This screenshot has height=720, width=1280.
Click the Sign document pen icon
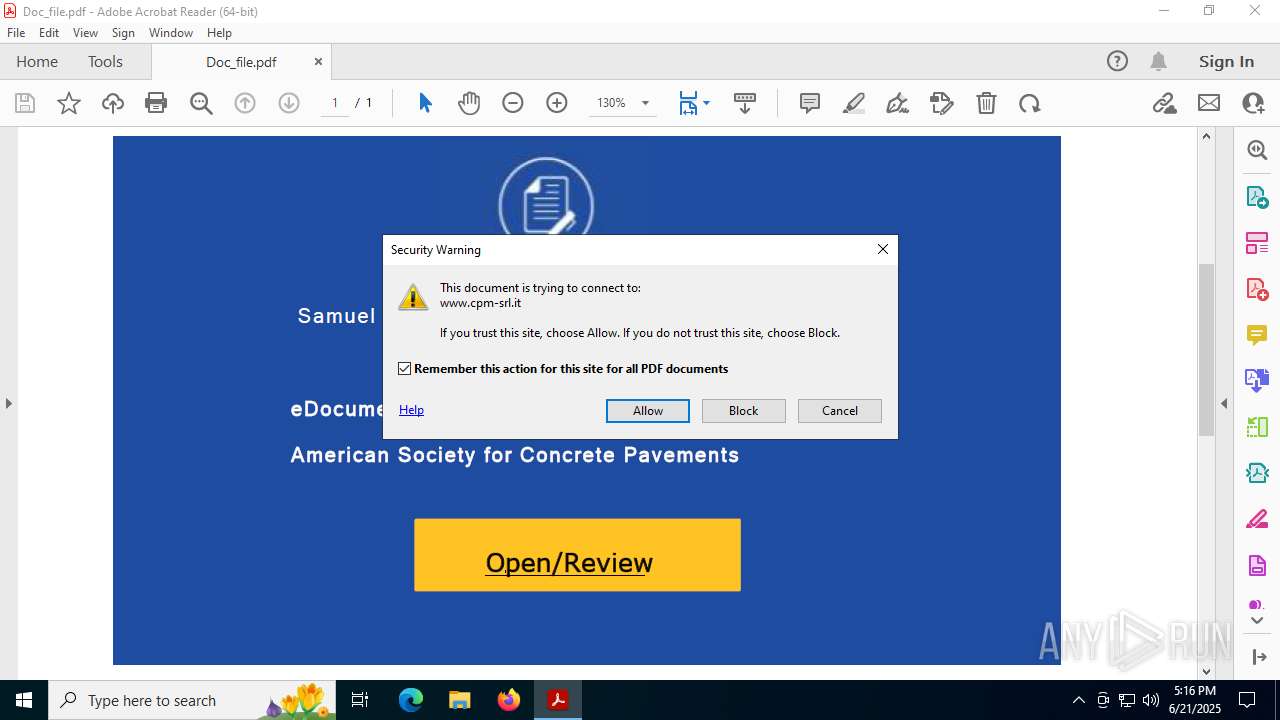898,103
